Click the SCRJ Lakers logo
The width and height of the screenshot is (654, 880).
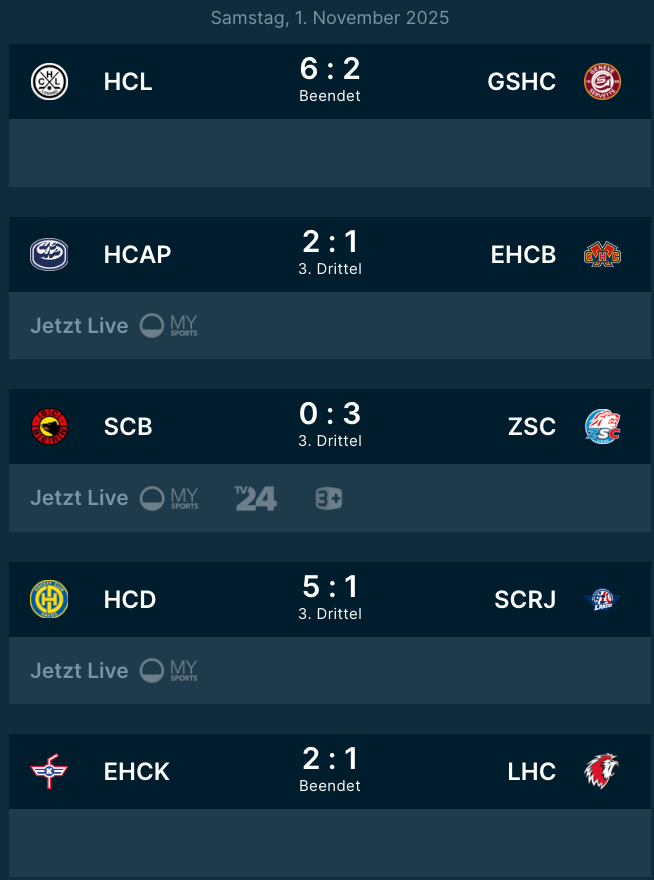(602, 599)
